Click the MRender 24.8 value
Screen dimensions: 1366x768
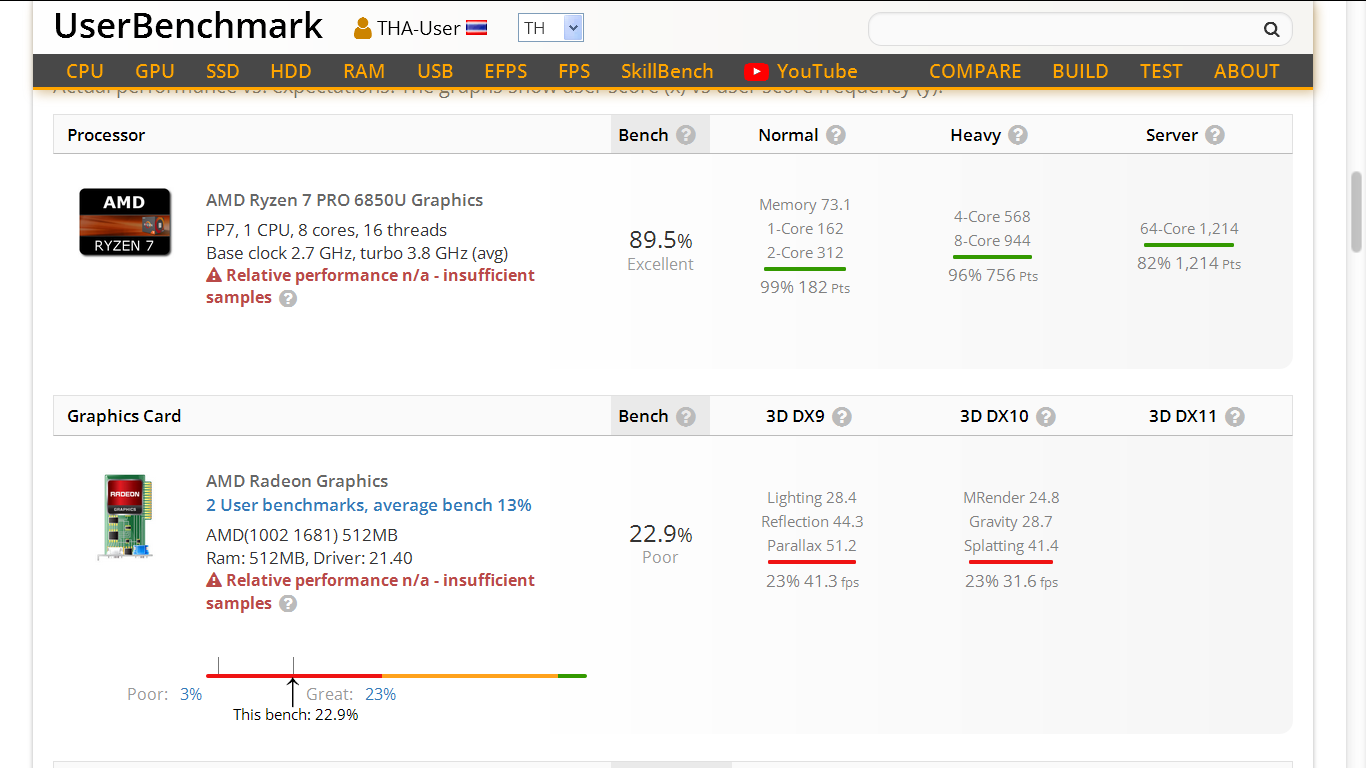(x=1011, y=498)
